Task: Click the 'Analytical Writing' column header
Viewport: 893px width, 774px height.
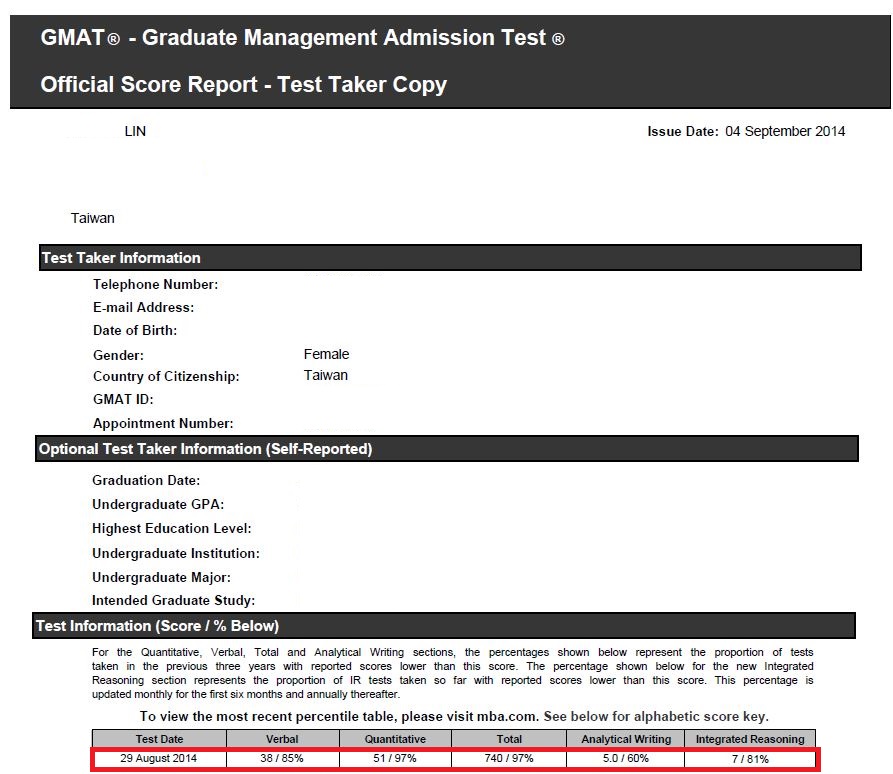Action: click(x=626, y=739)
